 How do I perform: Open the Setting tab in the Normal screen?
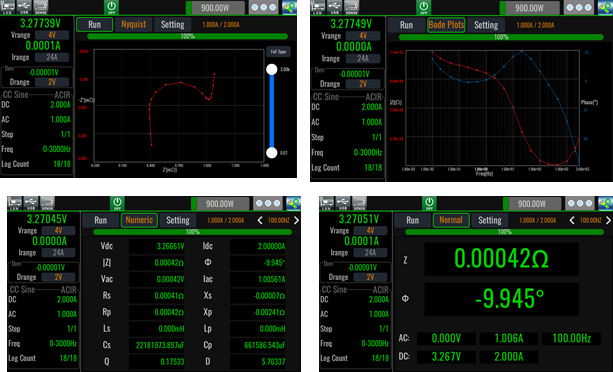click(490, 220)
